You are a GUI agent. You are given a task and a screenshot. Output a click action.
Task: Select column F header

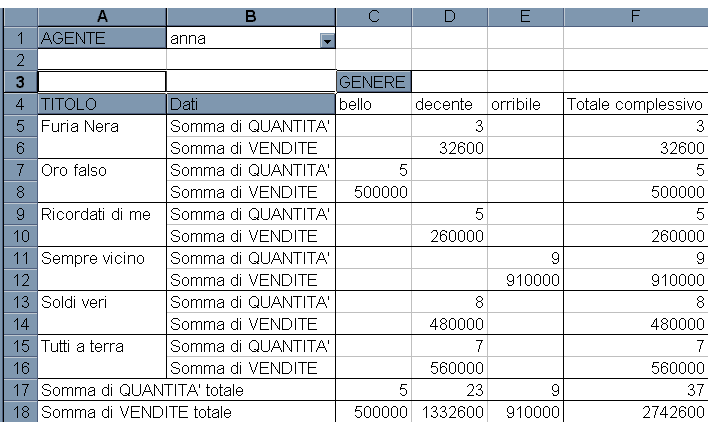[636, 17]
